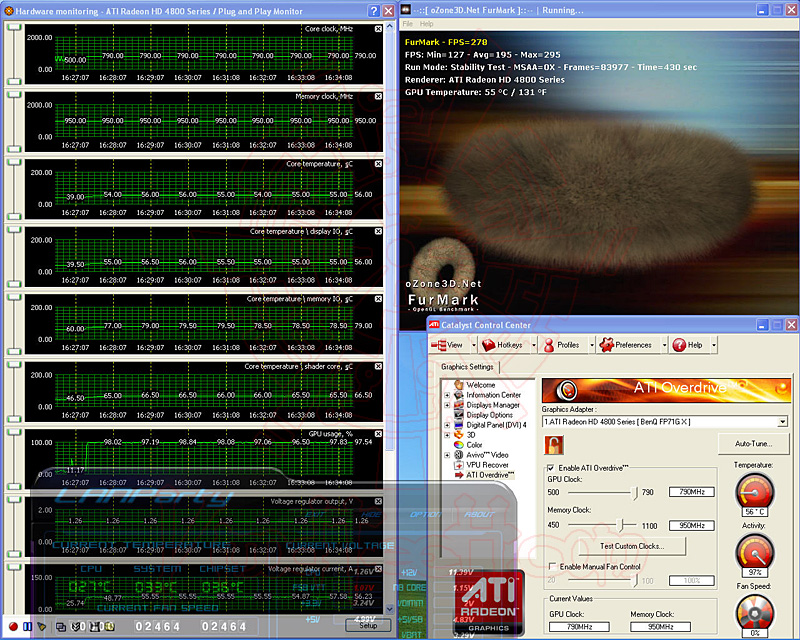Close the Core temperature °C graph
This screenshot has width=800, height=640.
pos(378,164)
